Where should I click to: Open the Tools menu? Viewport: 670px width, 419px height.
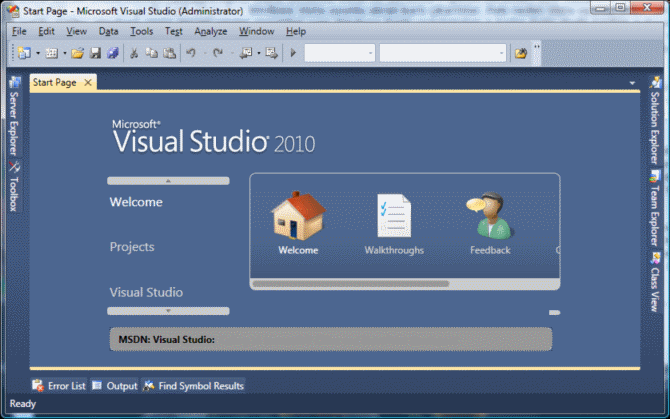(141, 31)
